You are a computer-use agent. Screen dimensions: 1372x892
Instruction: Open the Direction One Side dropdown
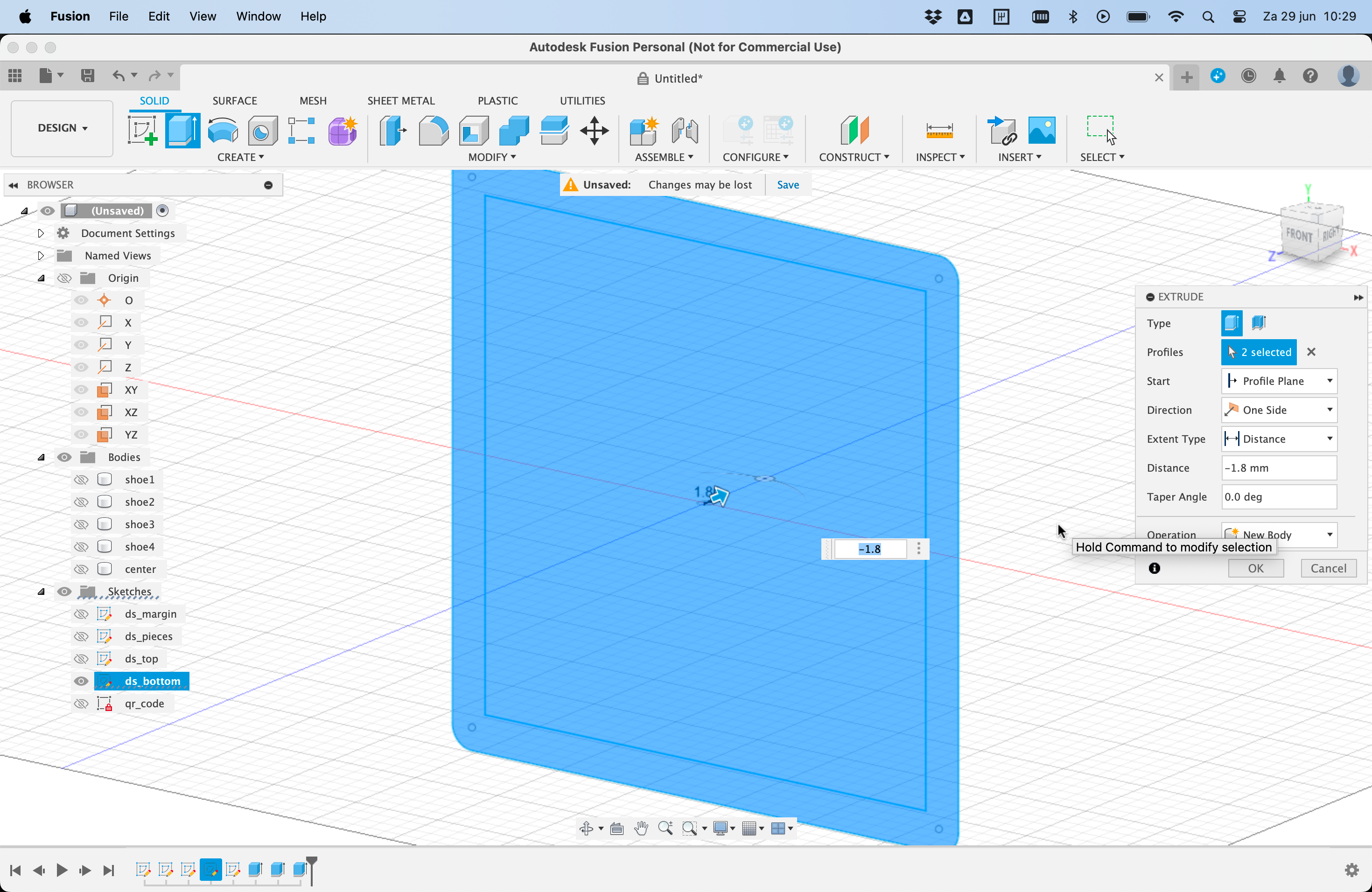click(1279, 410)
